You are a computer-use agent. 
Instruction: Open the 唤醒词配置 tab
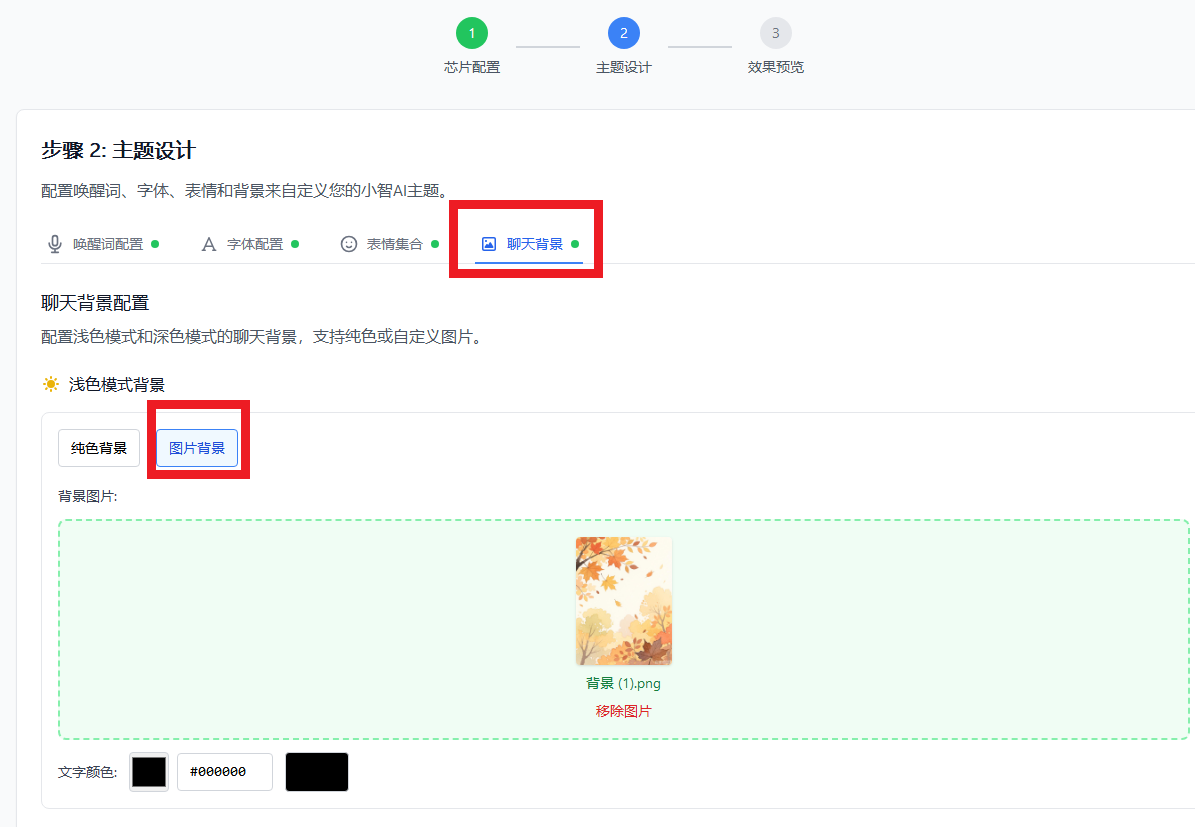(x=108, y=244)
